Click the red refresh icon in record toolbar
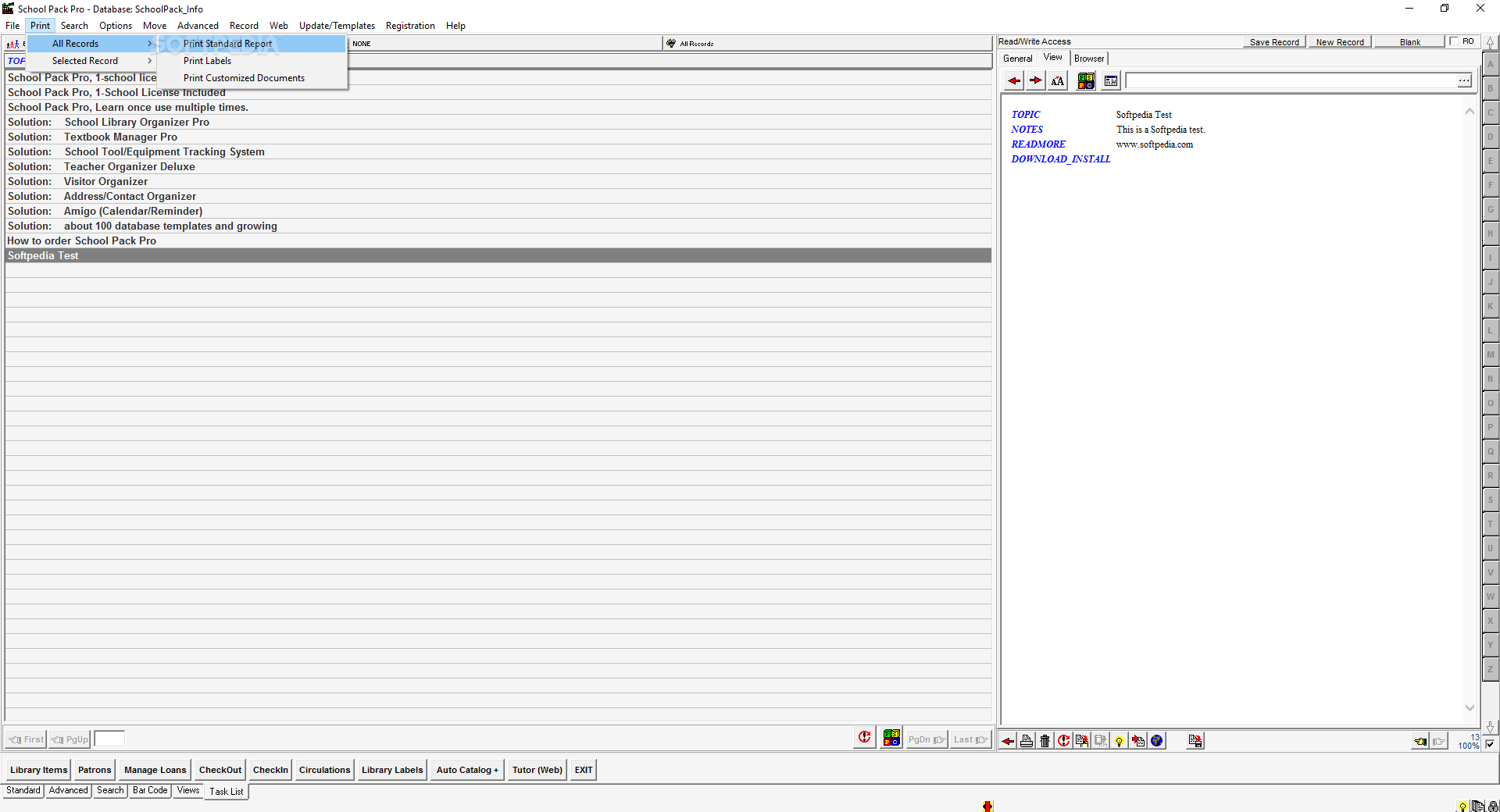The height and width of the screenshot is (812, 1500). point(1063,741)
